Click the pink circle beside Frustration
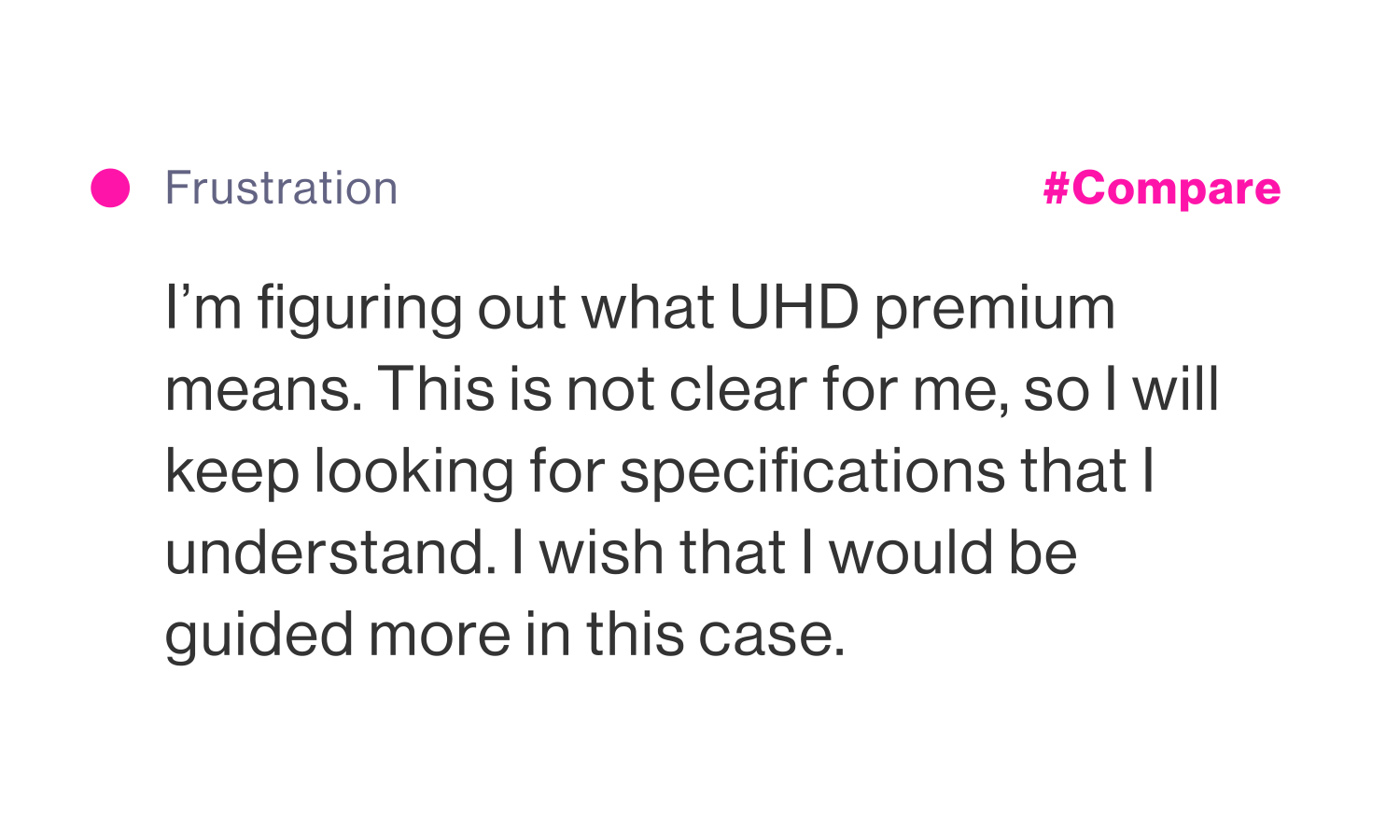This screenshot has width=1400, height=840. [x=110, y=188]
